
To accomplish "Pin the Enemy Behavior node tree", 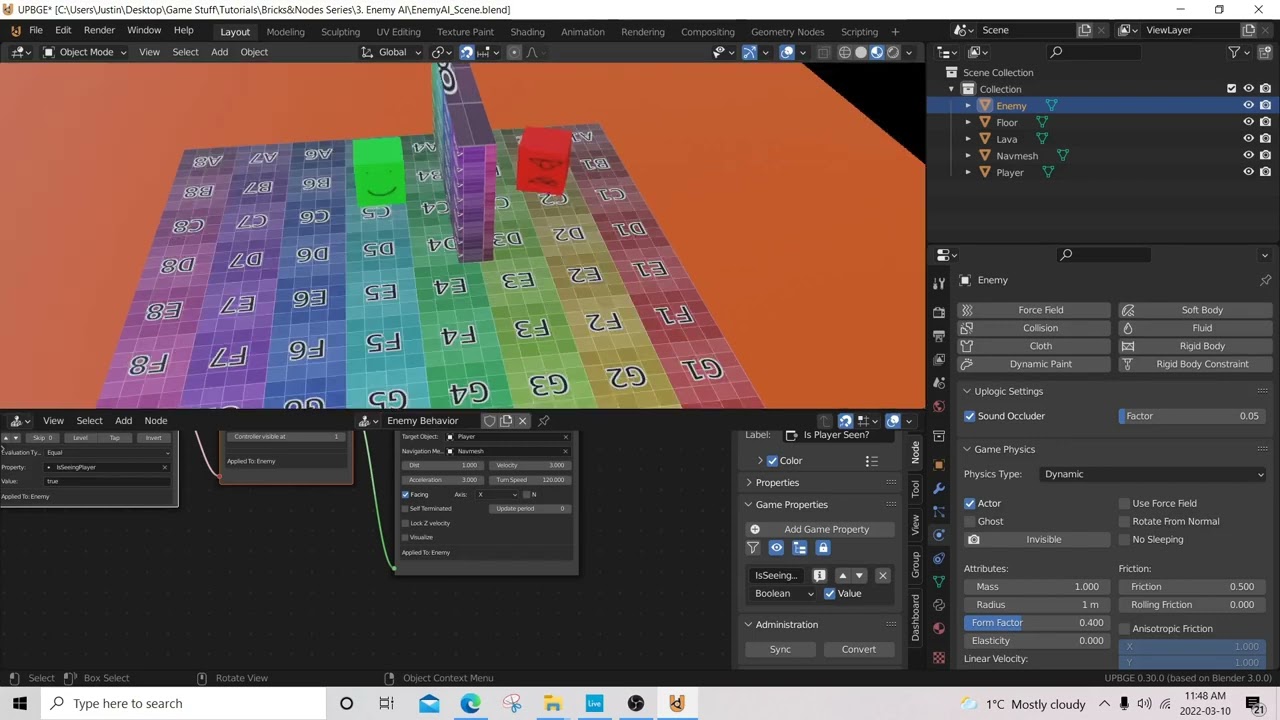I will coord(544,421).
